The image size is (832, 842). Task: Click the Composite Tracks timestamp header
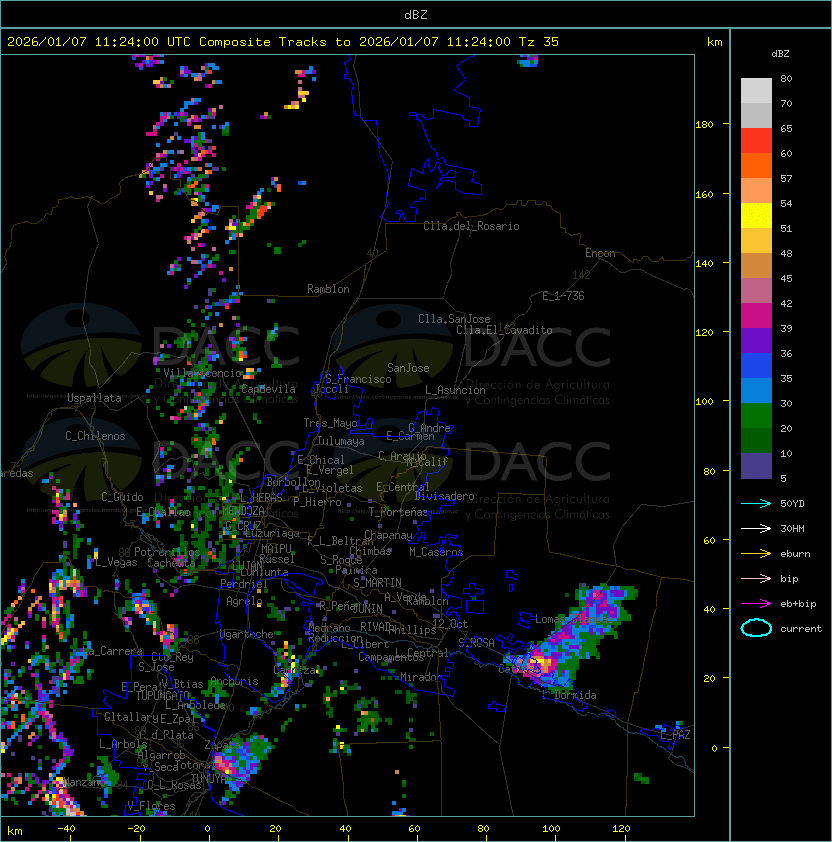click(283, 42)
